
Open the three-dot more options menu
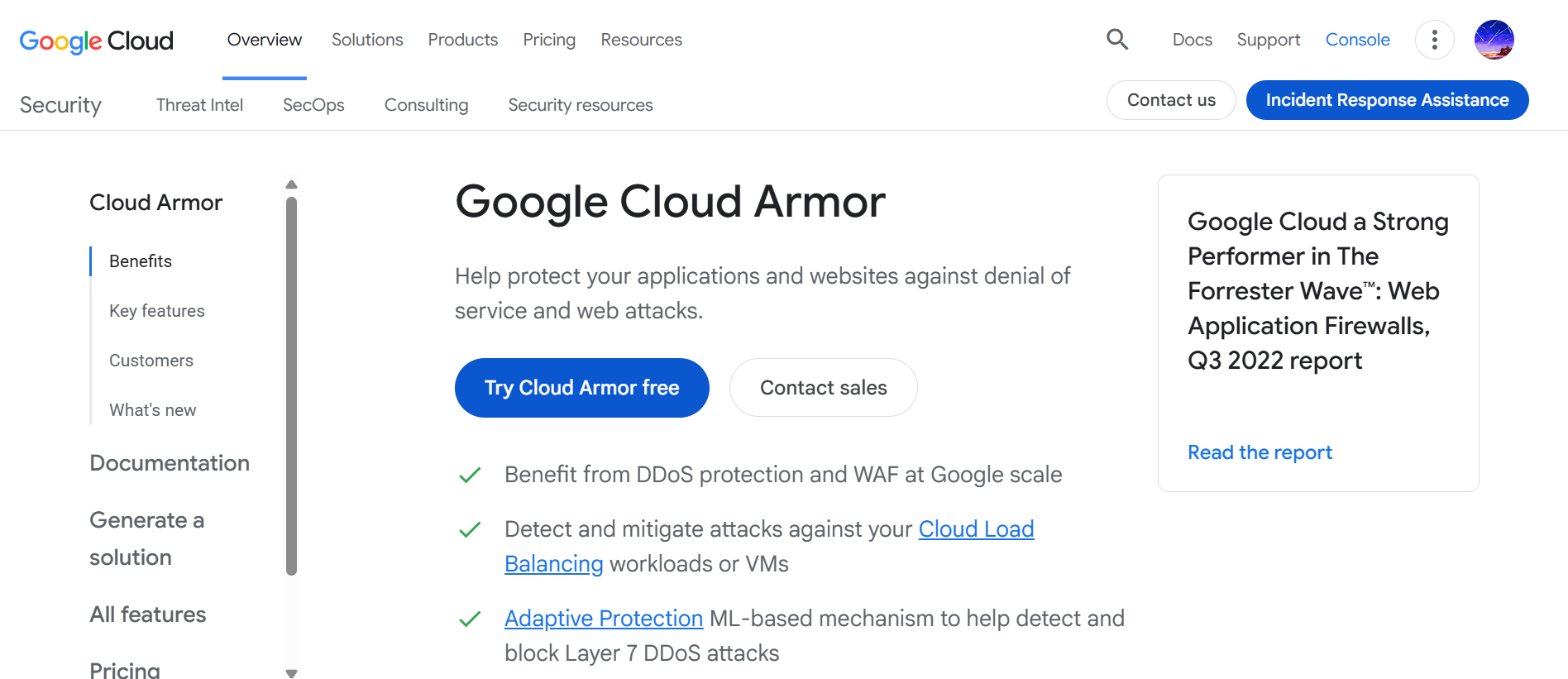(x=1435, y=40)
